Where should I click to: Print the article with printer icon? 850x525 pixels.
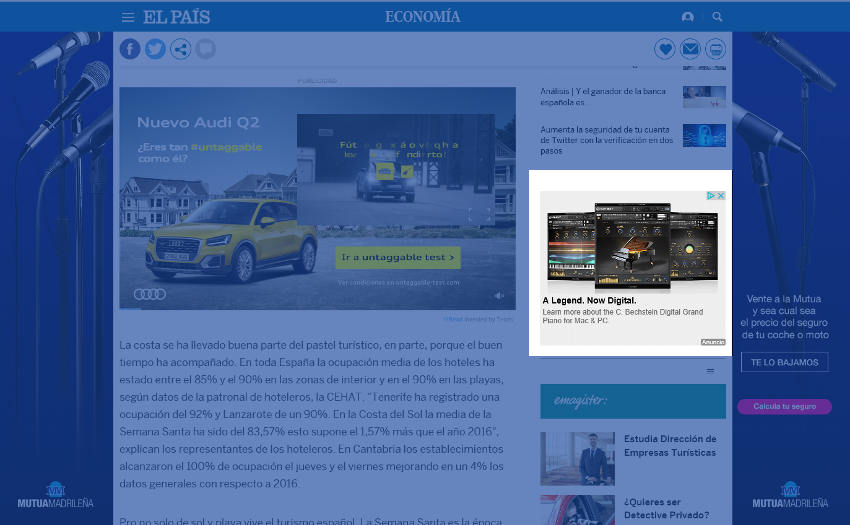(715, 49)
